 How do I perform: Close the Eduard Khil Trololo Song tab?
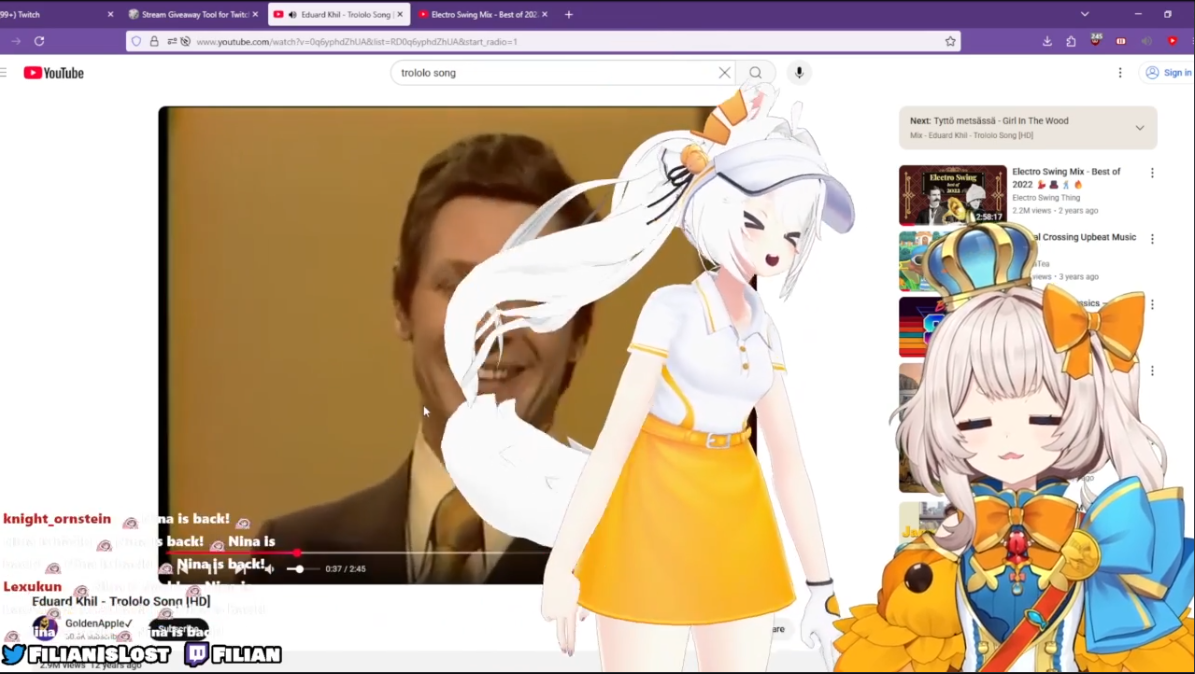[x=400, y=14]
